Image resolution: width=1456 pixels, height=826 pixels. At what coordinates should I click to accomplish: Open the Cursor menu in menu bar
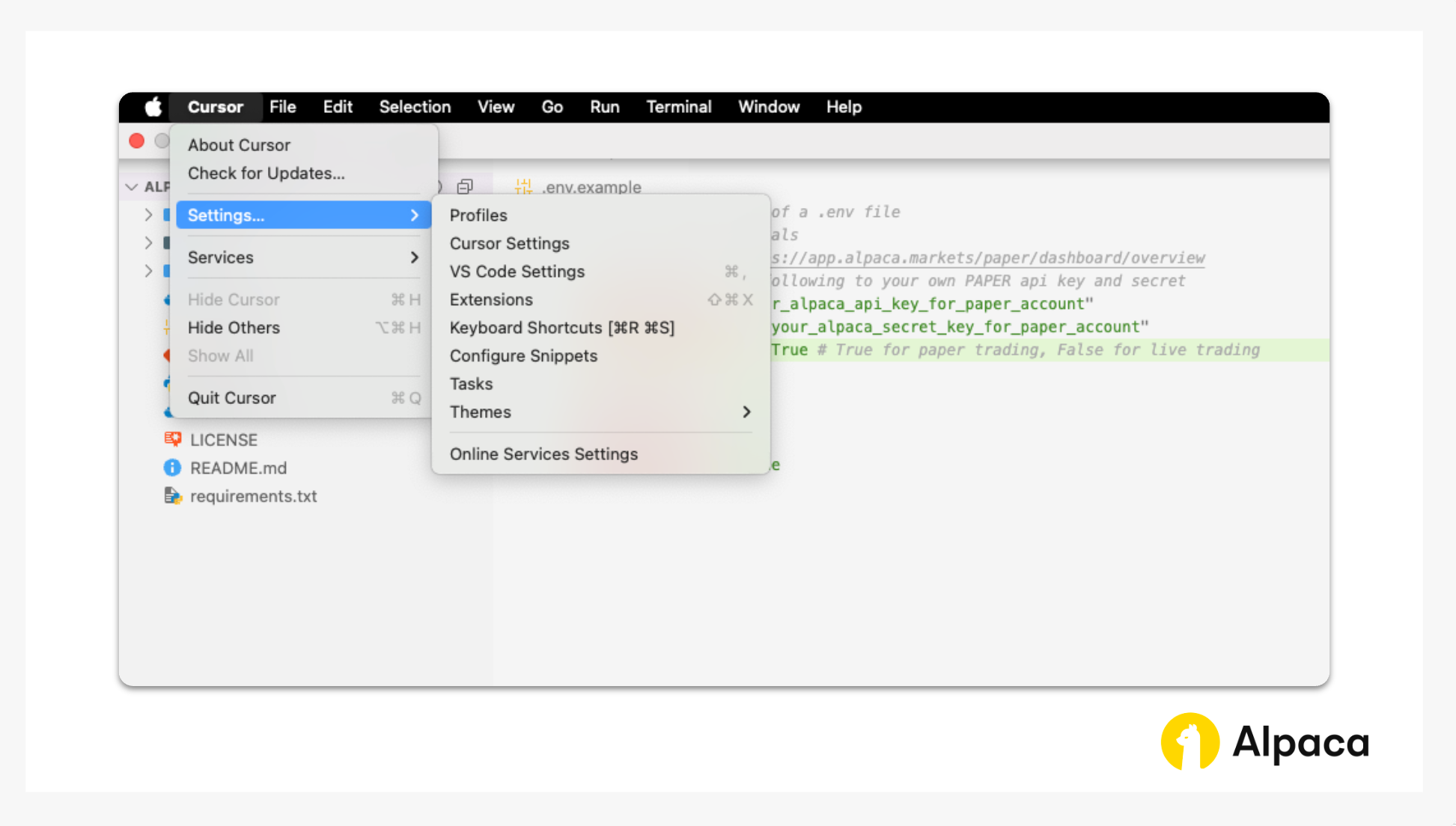[216, 107]
